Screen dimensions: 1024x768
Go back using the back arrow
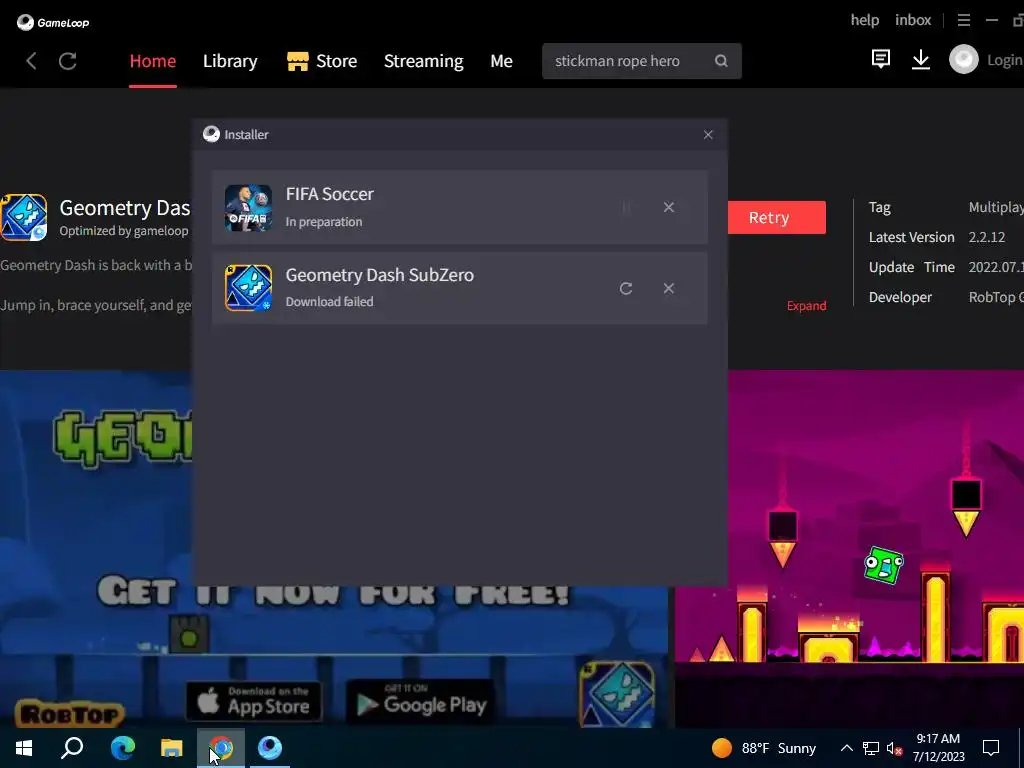[31, 61]
